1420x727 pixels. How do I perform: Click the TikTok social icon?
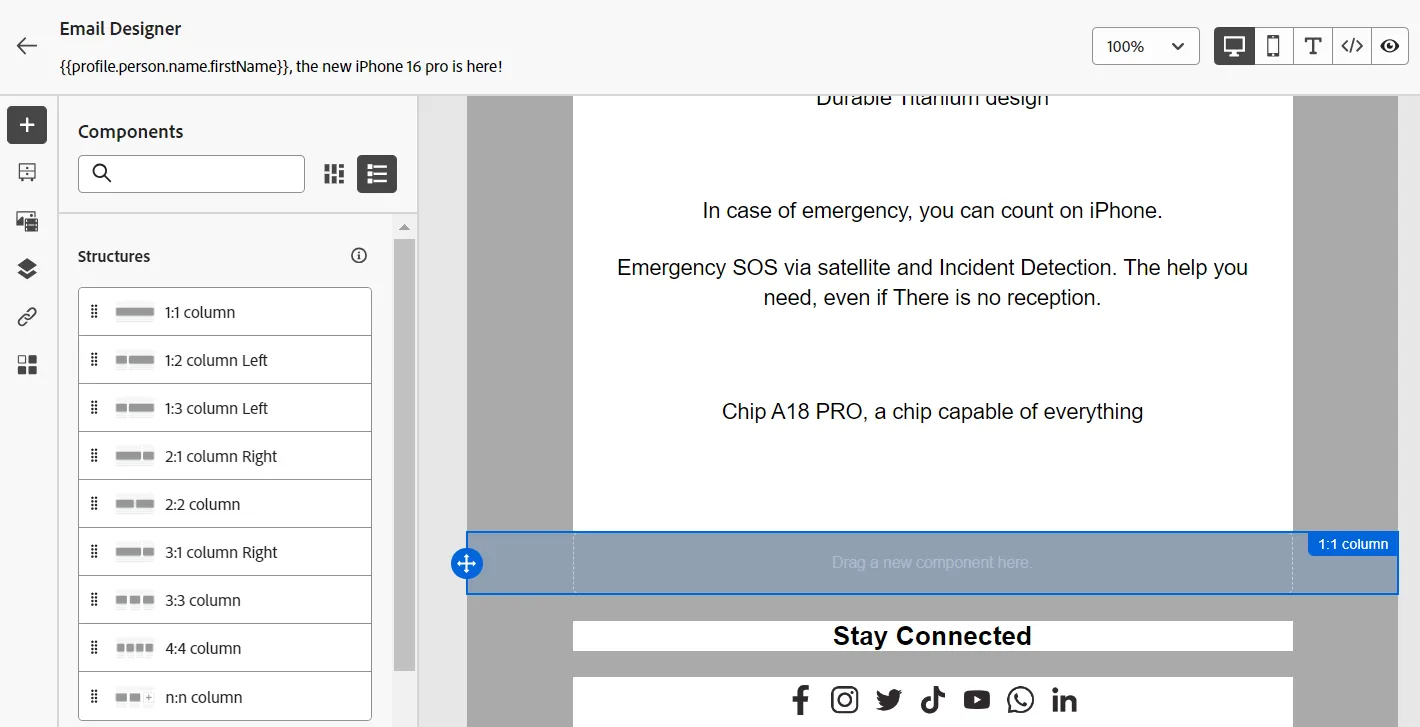pos(933,700)
